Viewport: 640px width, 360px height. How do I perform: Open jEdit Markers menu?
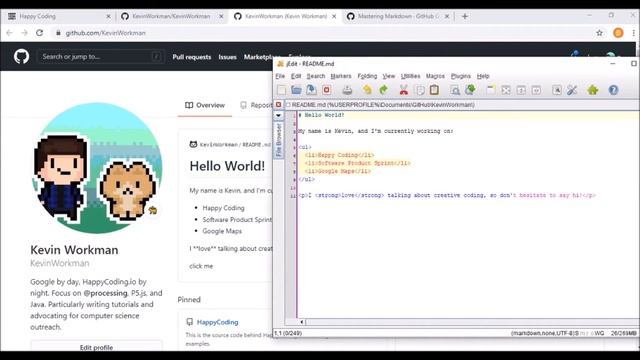341,76
